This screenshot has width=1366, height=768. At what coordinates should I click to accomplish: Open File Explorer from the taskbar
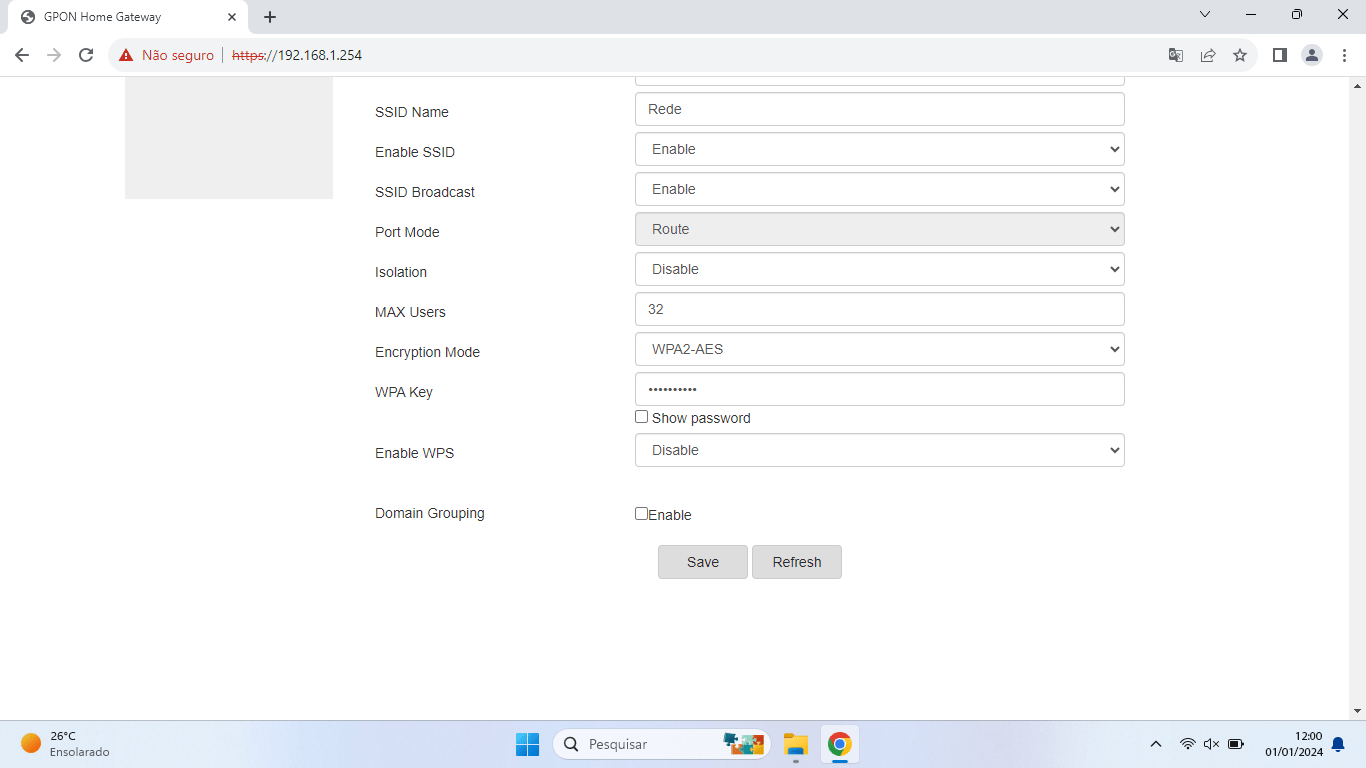tap(795, 744)
